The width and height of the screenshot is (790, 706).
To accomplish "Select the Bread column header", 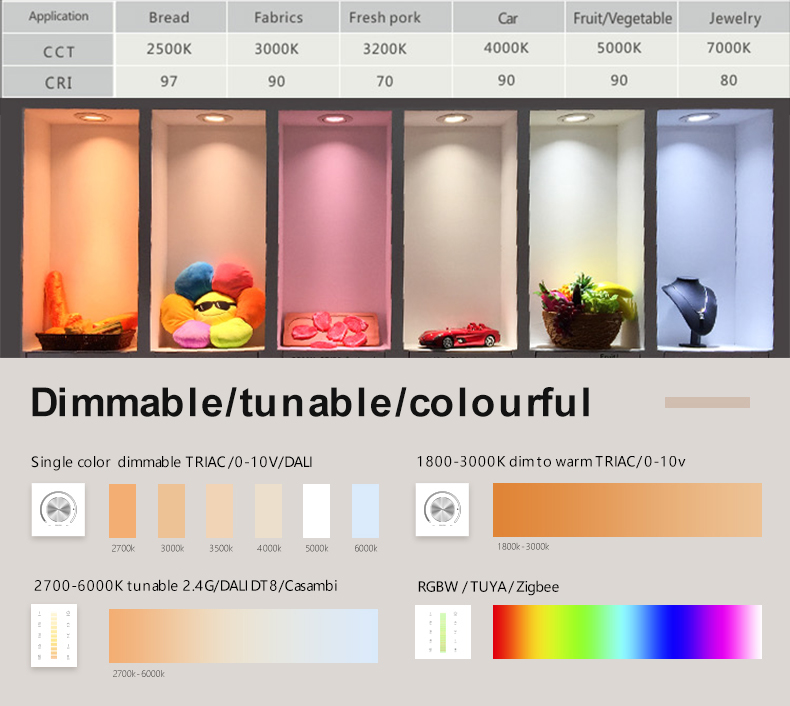I will tap(169, 18).
